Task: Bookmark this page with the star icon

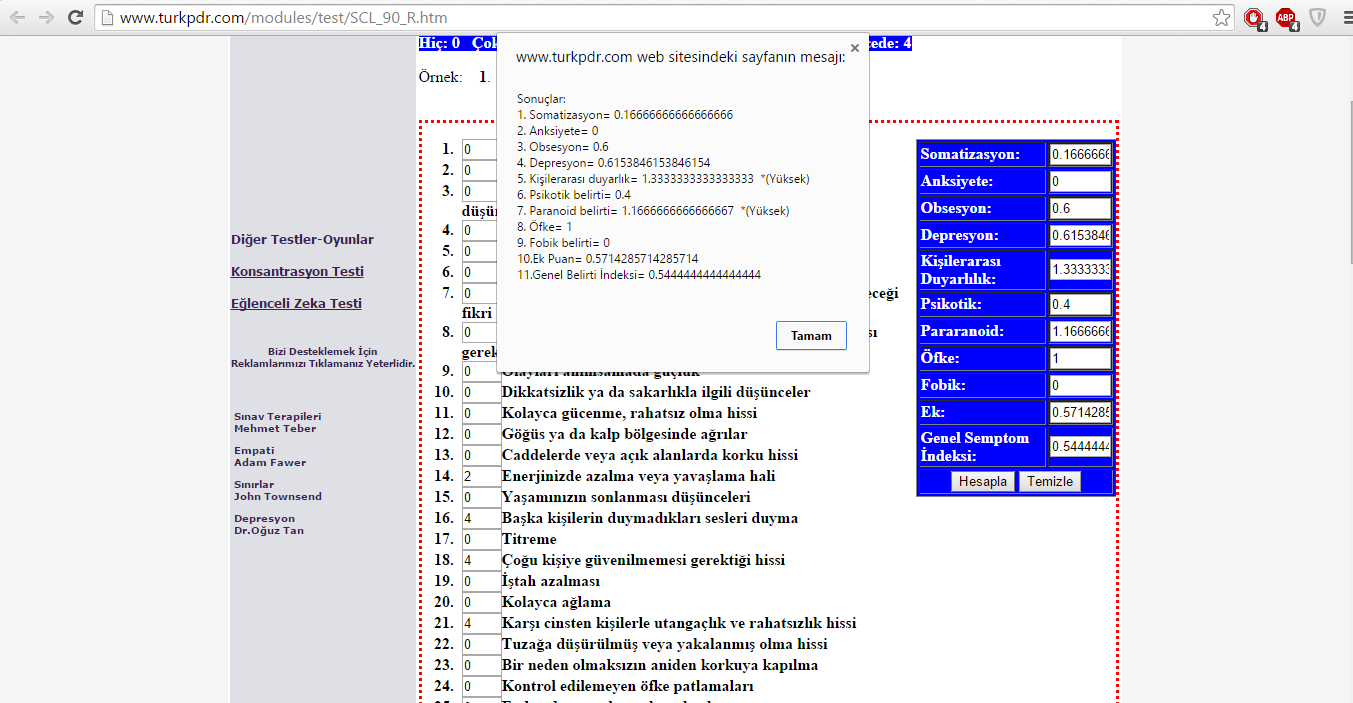Action: pos(1221,18)
